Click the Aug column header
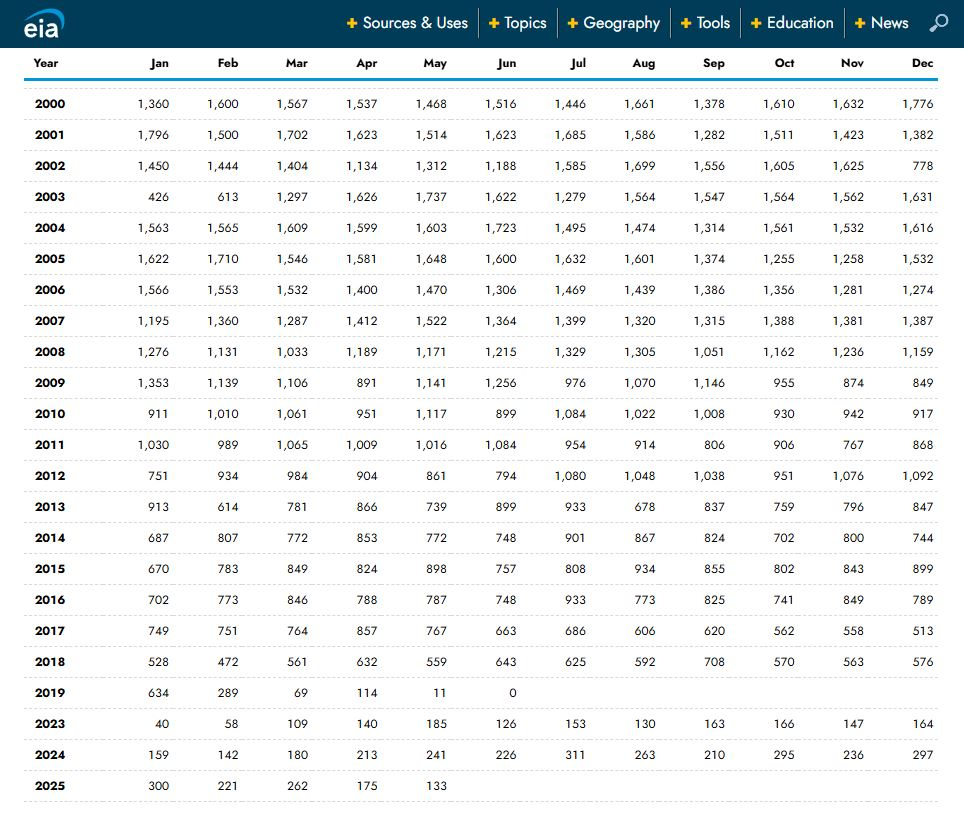 coord(644,63)
